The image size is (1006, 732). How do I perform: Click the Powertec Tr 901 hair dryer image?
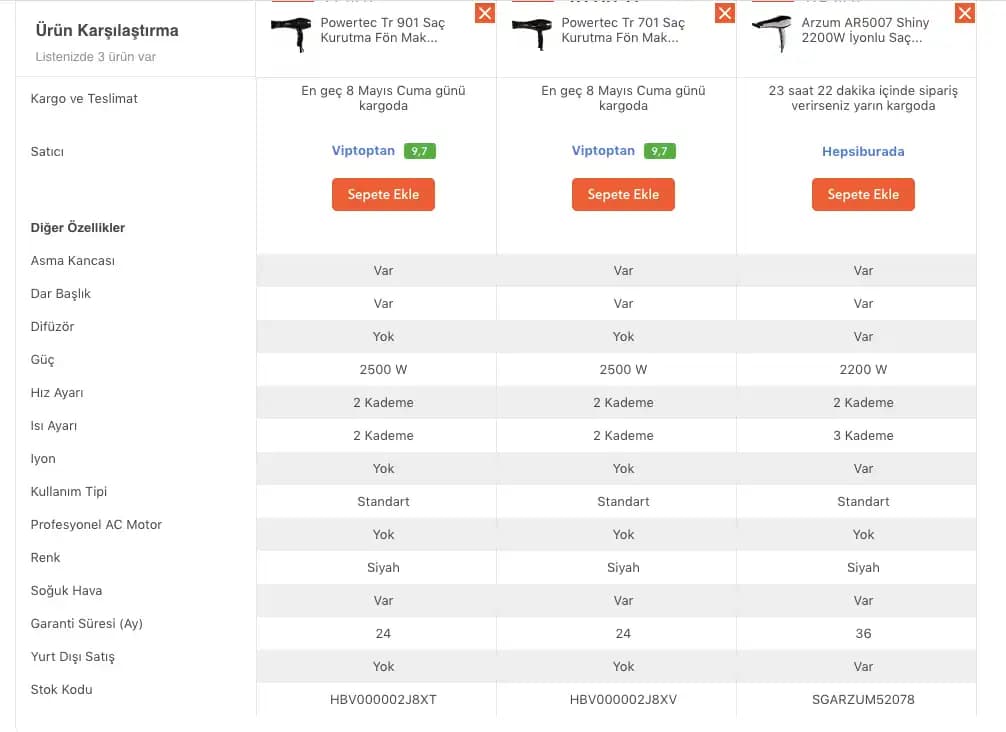[x=291, y=34]
